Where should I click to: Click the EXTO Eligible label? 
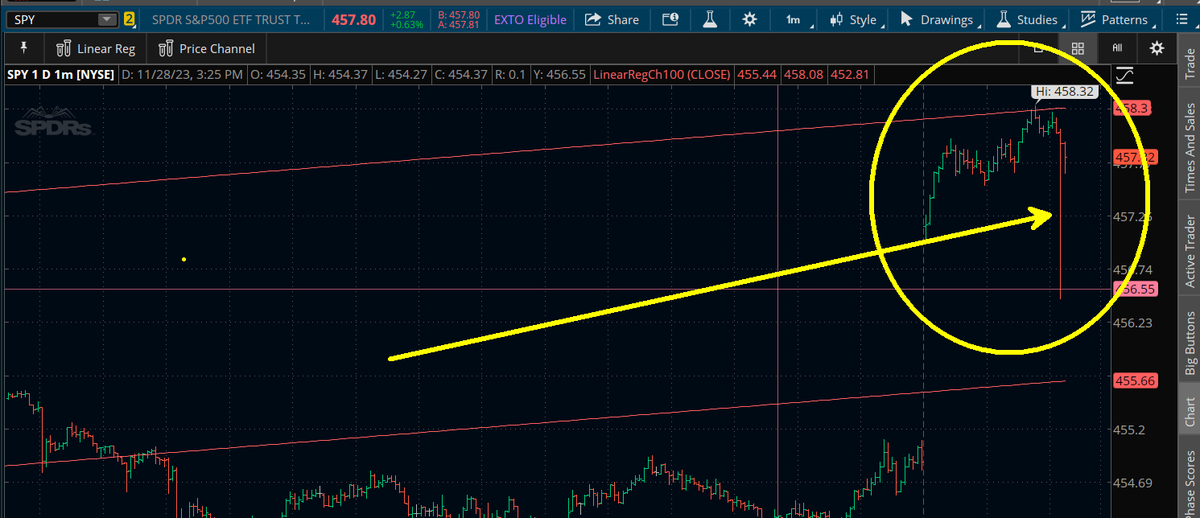click(x=530, y=20)
